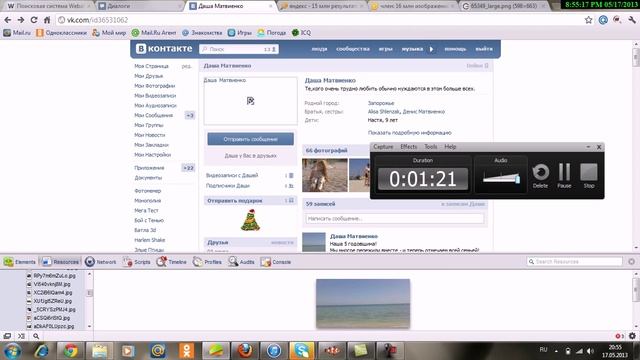640x360 pixels.
Task: Click the address bar vk.com URL
Action: point(97,20)
